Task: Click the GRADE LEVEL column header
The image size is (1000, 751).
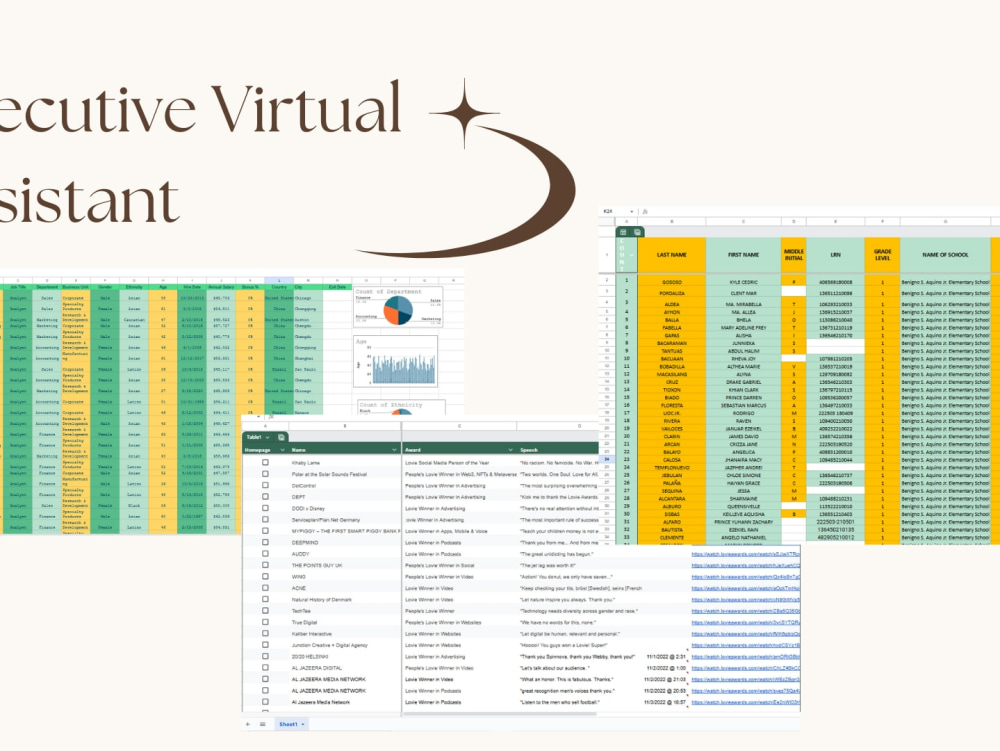Action: [x=882, y=255]
